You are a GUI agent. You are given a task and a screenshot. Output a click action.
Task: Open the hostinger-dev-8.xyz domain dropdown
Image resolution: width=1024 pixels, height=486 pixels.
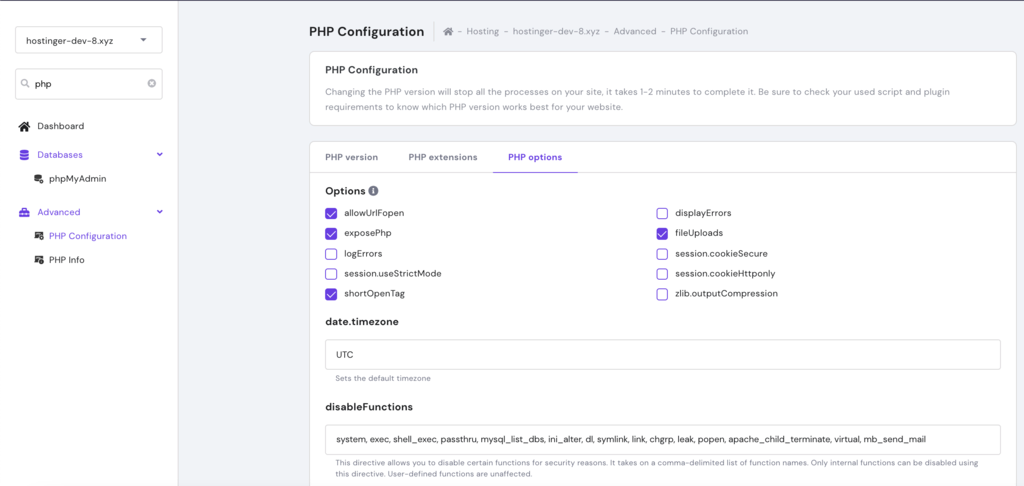[89, 40]
